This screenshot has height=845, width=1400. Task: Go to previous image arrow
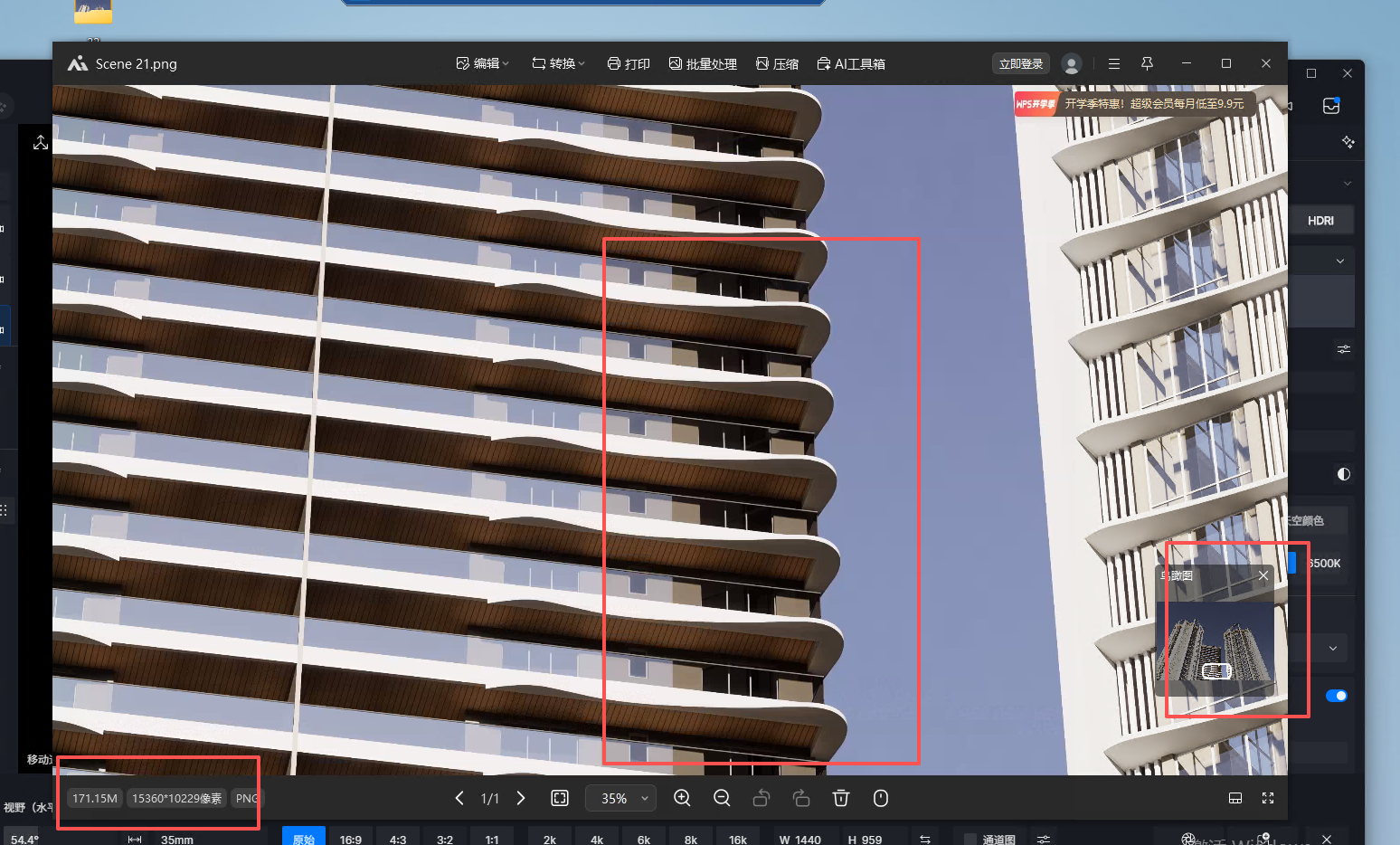coord(459,798)
